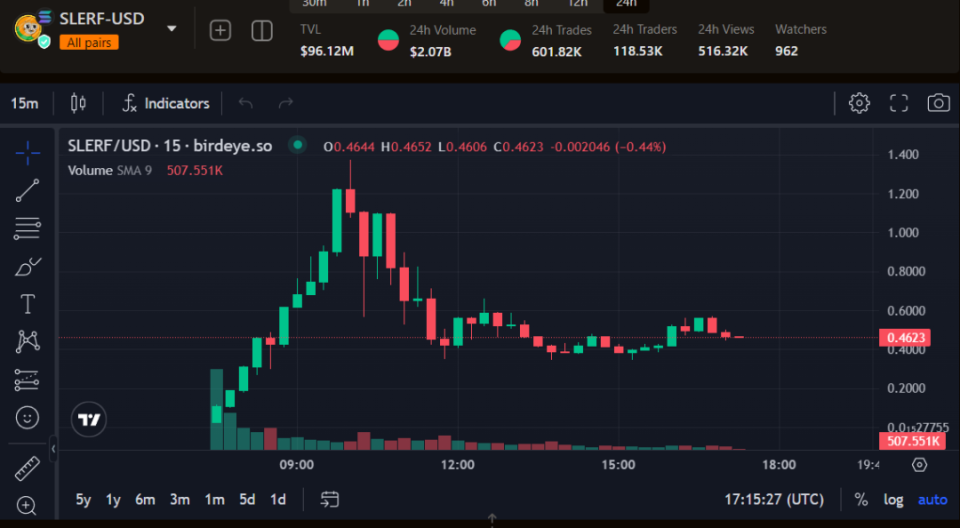960x528 pixels.
Task: Undo the last chart action
Action: (x=246, y=103)
